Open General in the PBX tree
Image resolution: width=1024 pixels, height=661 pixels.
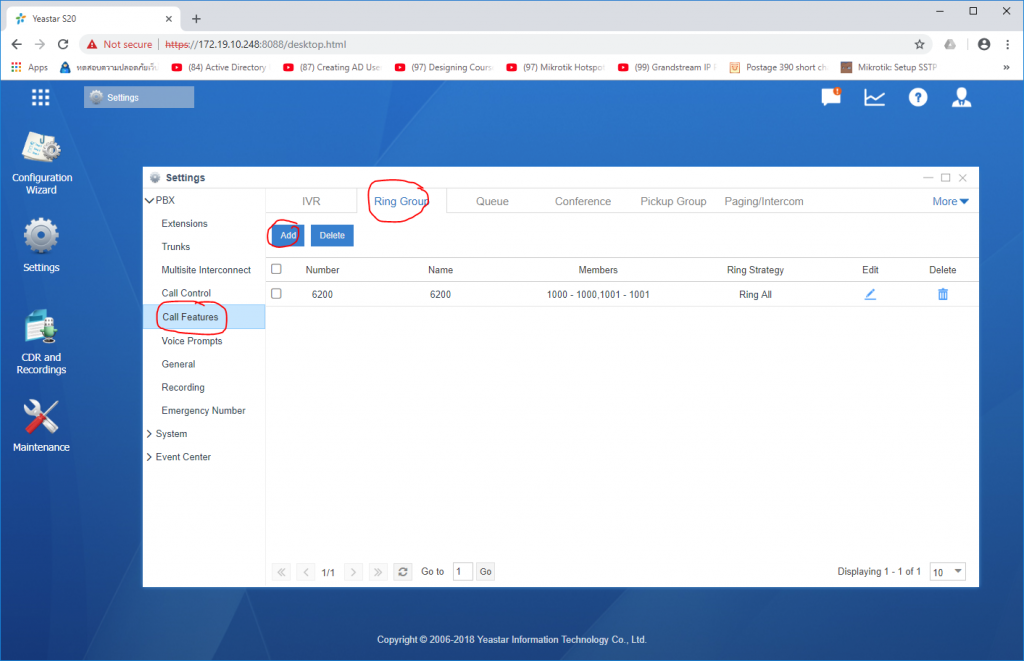tap(178, 364)
